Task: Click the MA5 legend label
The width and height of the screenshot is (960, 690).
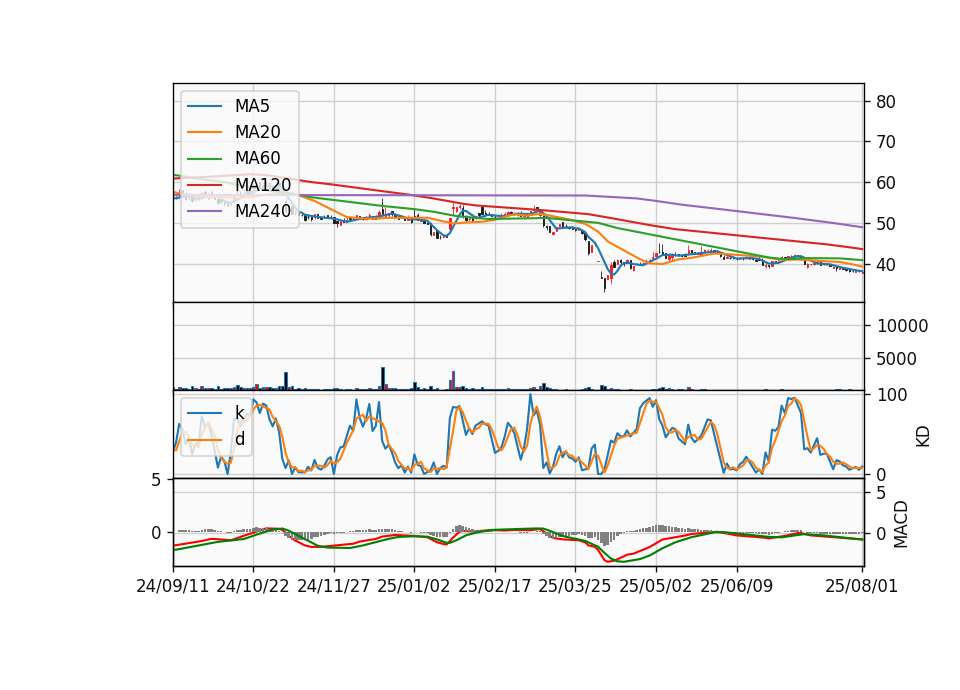Action: click(252, 106)
